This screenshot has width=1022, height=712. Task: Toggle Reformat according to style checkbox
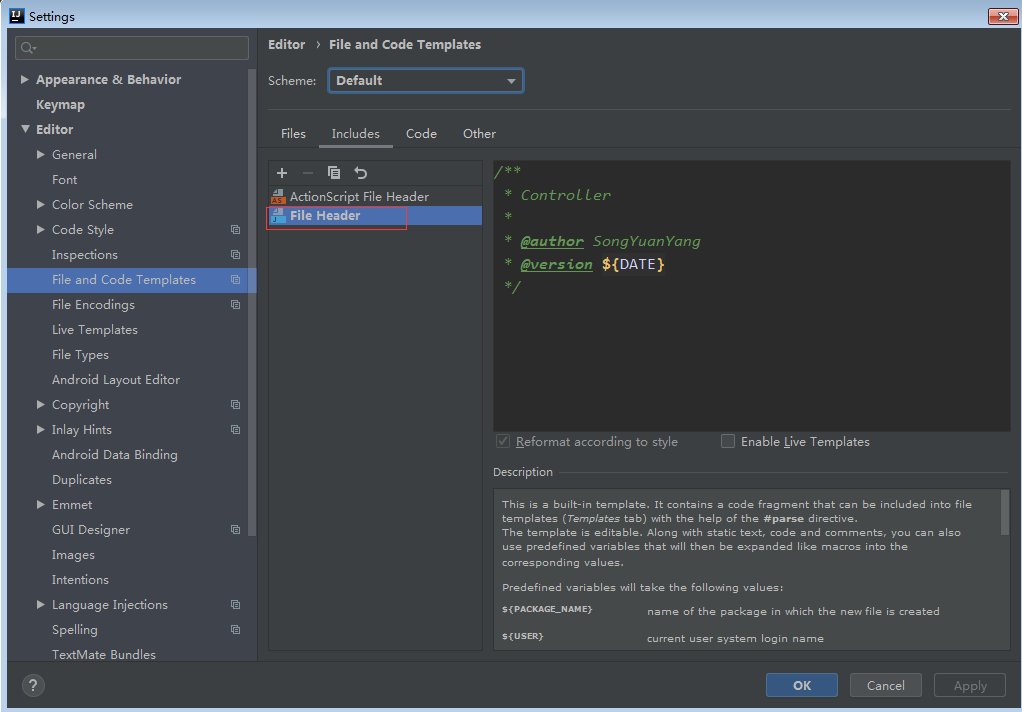[x=503, y=441]
